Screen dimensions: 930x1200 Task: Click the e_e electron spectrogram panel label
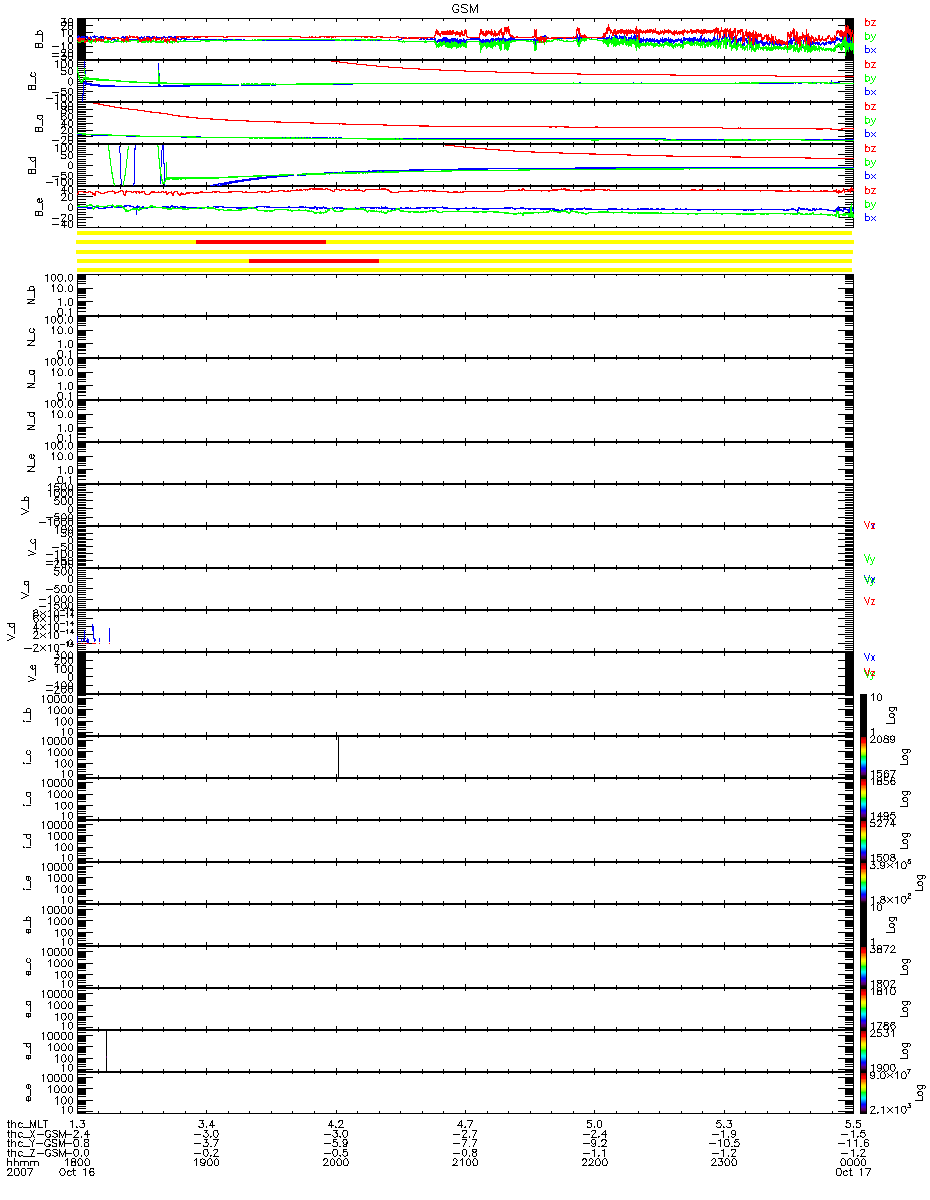coord(30,1093)
